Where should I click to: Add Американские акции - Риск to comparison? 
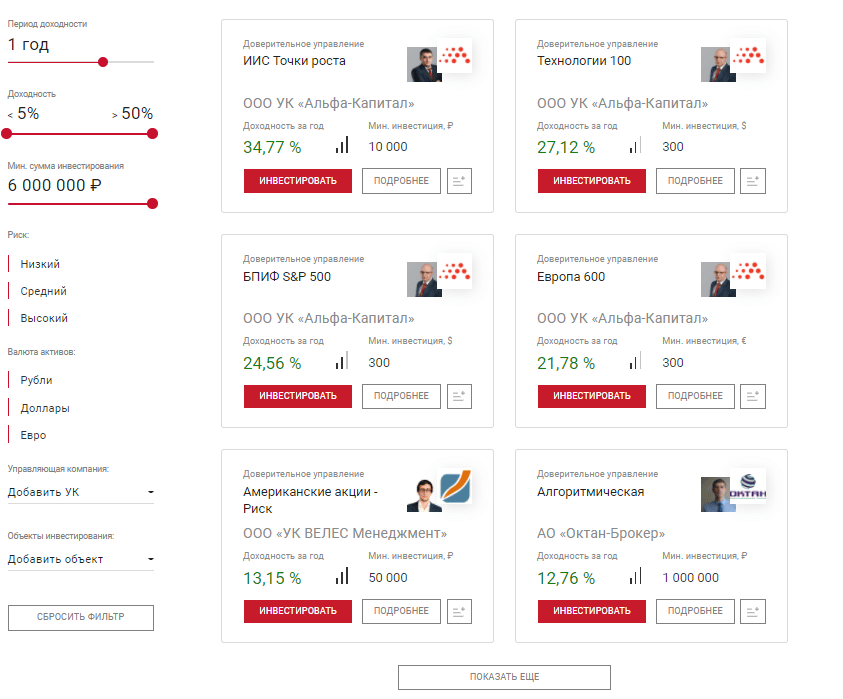459,611
